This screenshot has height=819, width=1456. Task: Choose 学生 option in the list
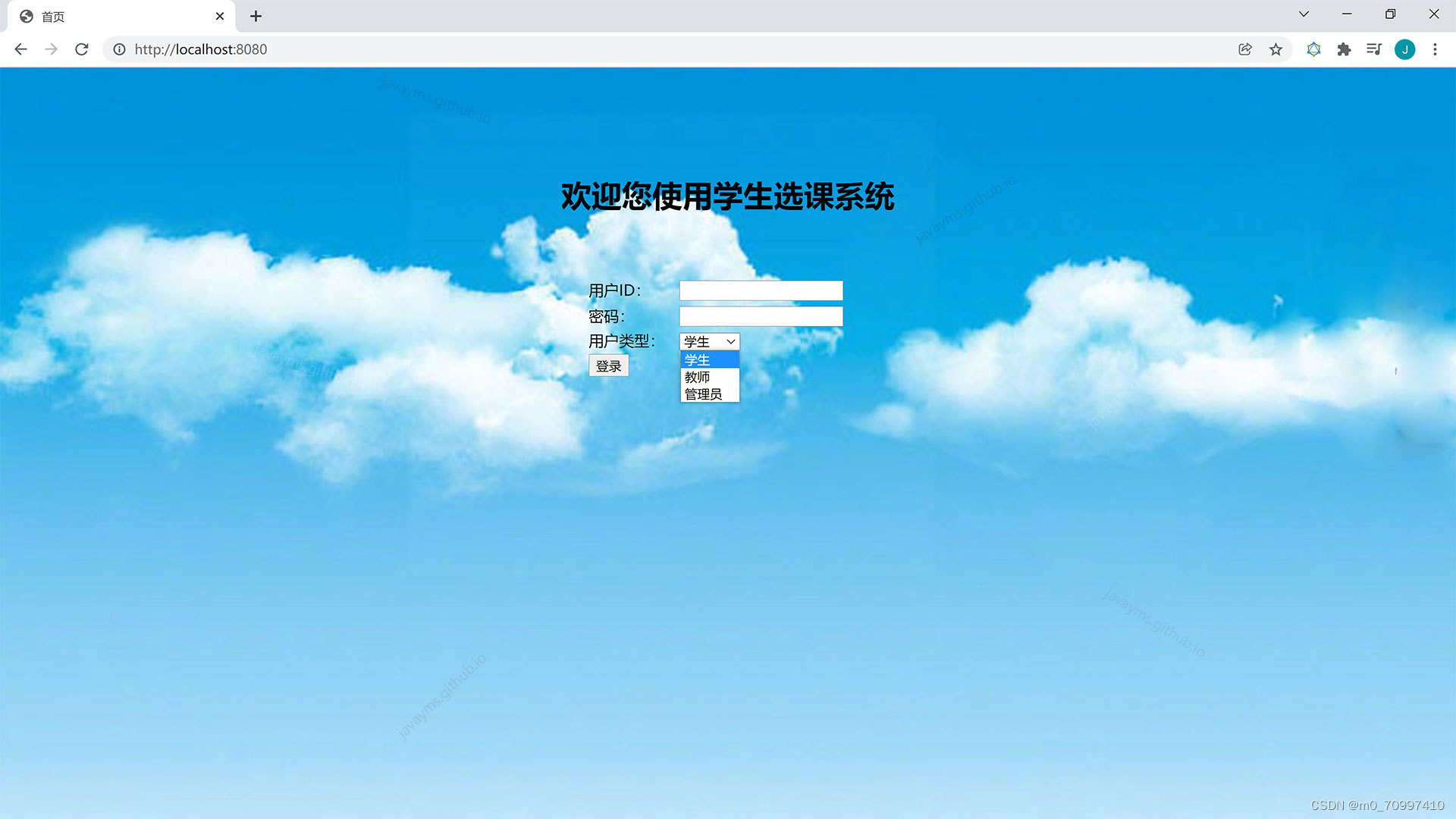[x=698, y=359]
